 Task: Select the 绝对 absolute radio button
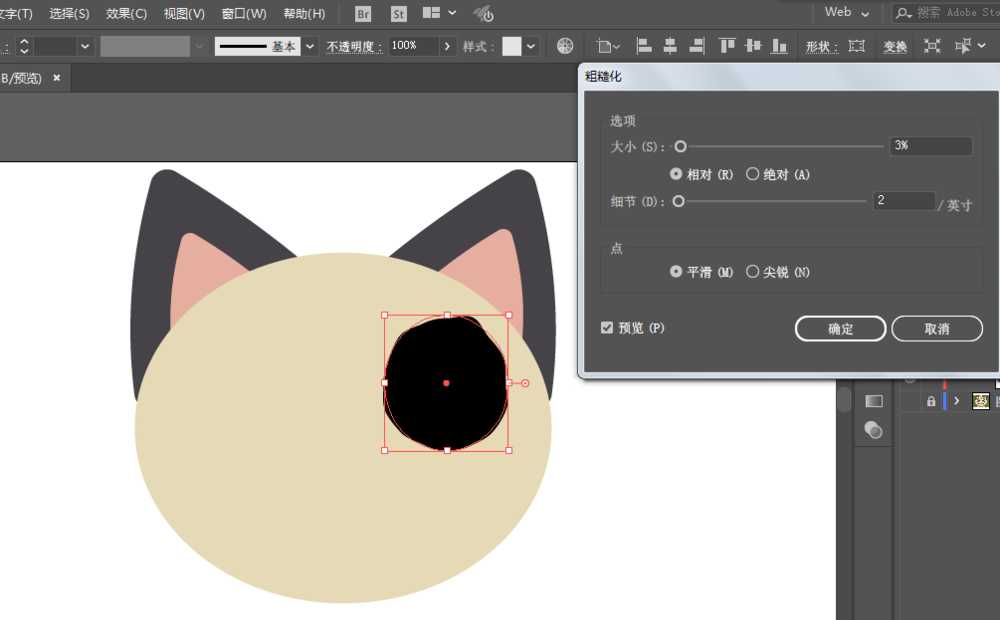pyautogui.click(x=752, y=173)
